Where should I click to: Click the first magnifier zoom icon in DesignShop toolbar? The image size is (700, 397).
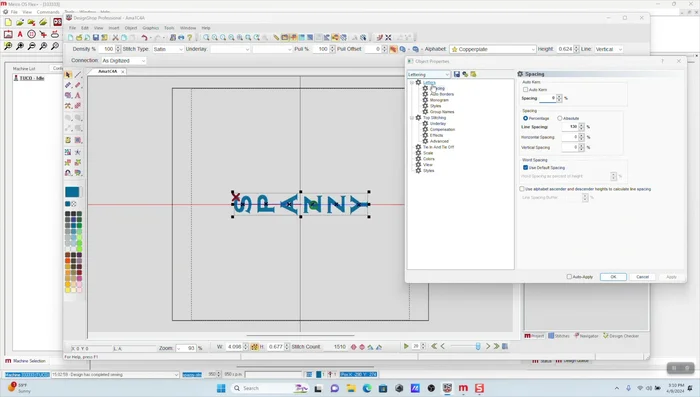tap(206, 38)
